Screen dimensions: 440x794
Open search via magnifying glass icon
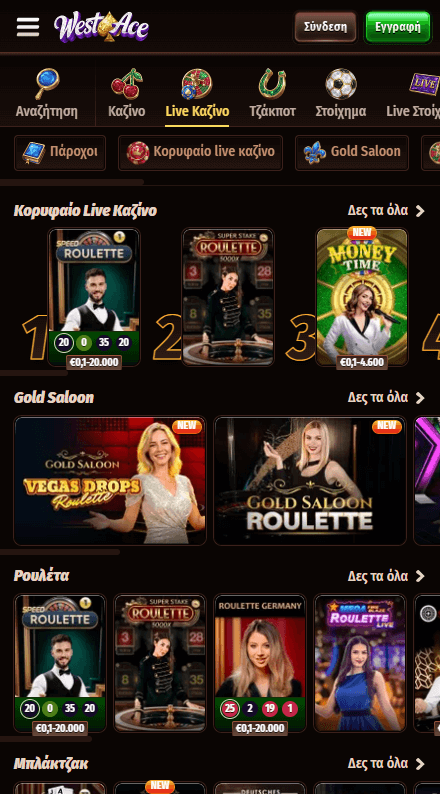(47, 84)
